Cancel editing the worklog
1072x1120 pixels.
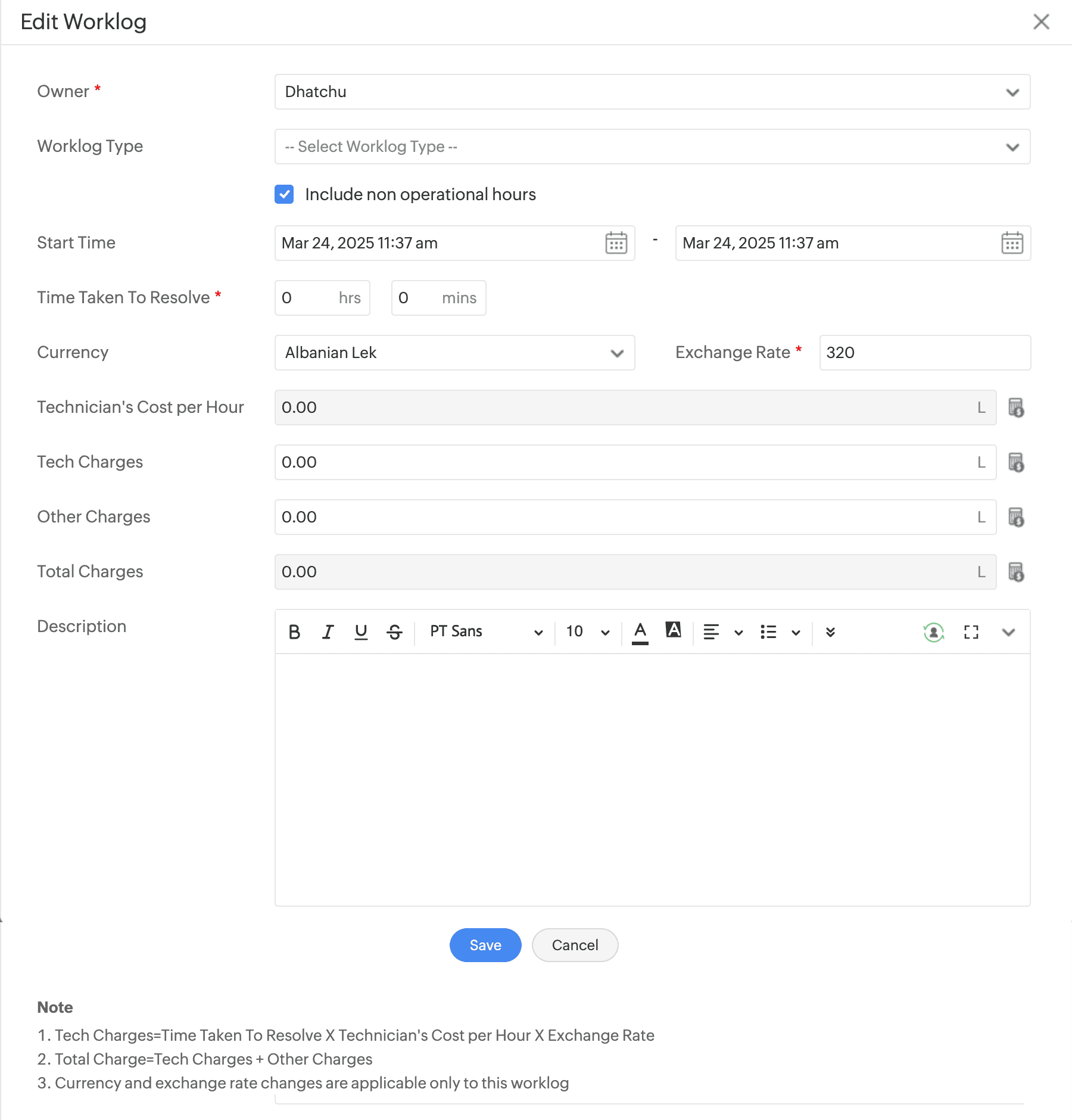tap(574, 945)
